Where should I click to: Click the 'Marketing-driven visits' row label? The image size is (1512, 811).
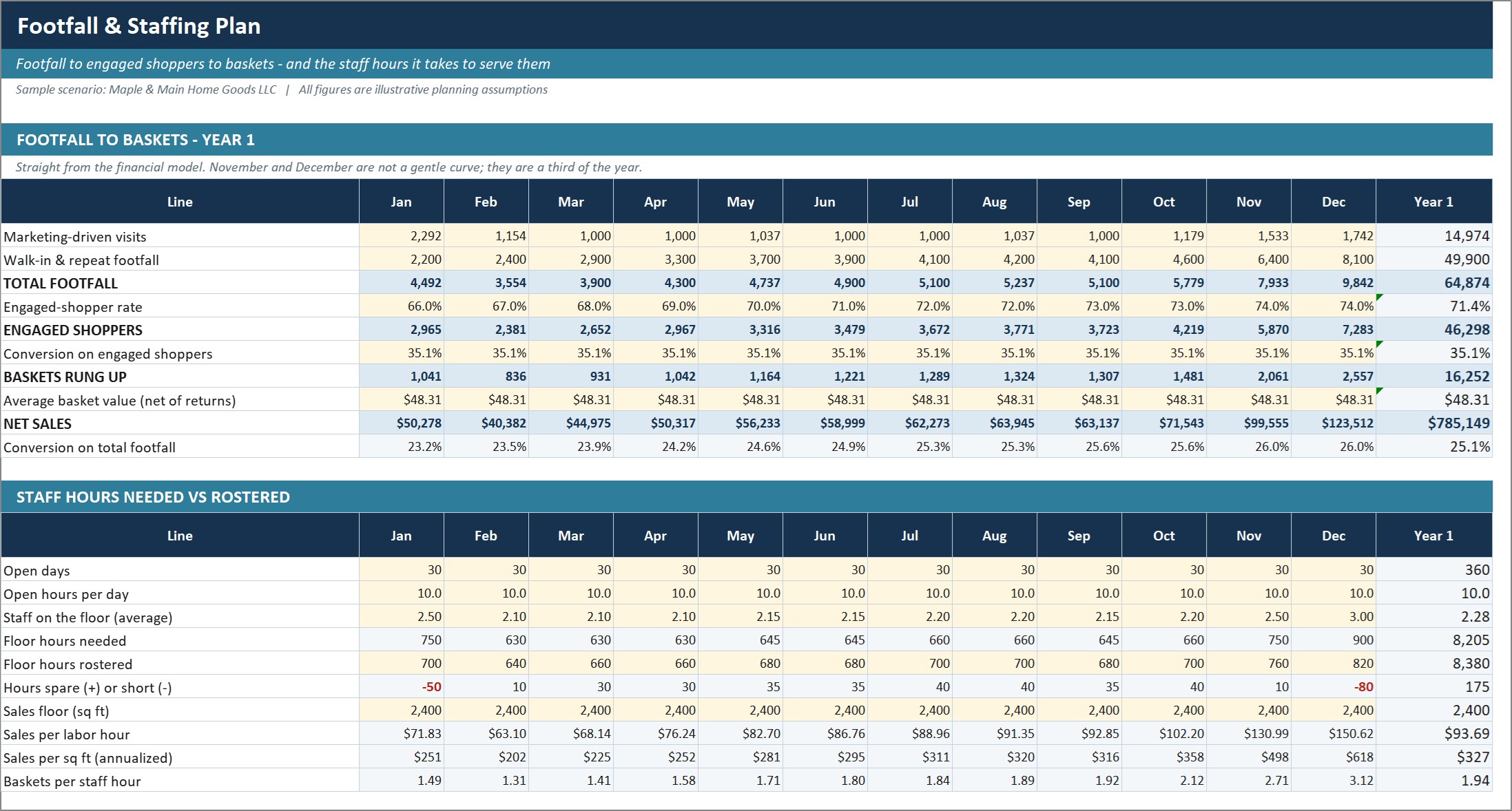pos(75,237)
